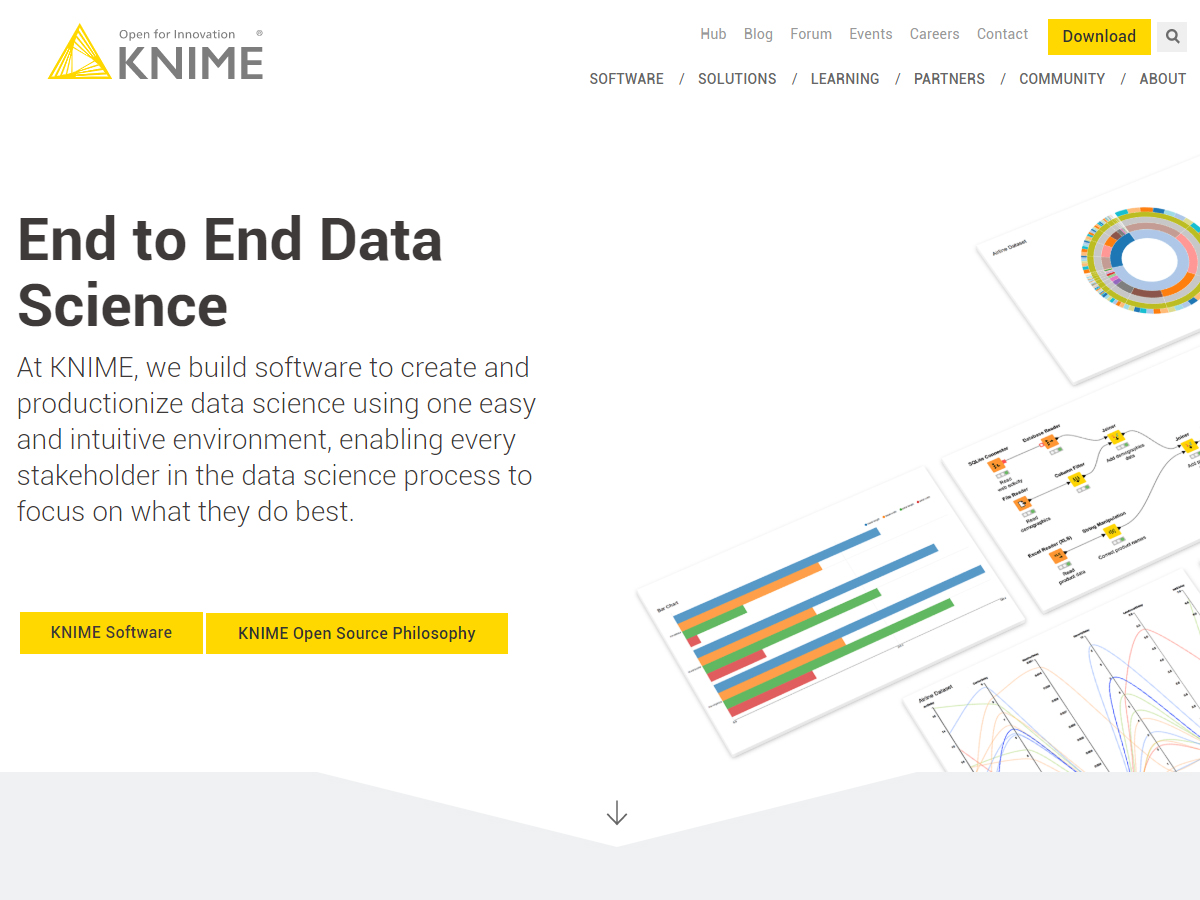
Task: Go to the Blog link
Action: [758, 34]
